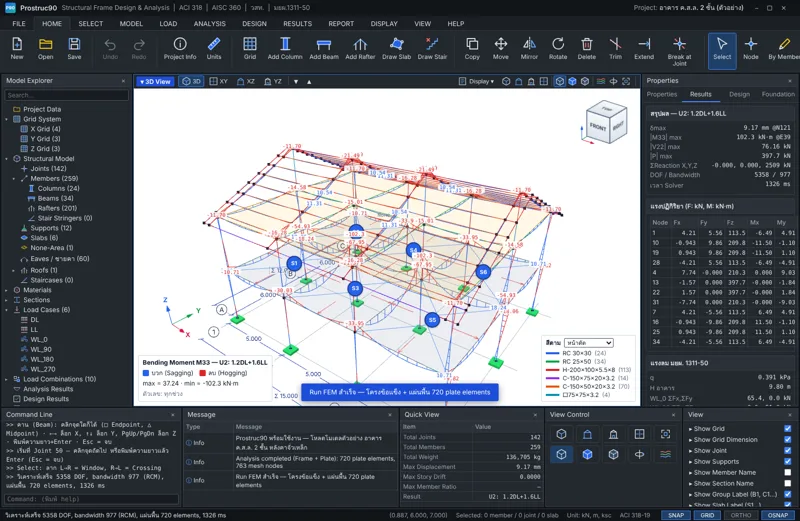Collapse the Load Cases (6) node

[7, 310]
